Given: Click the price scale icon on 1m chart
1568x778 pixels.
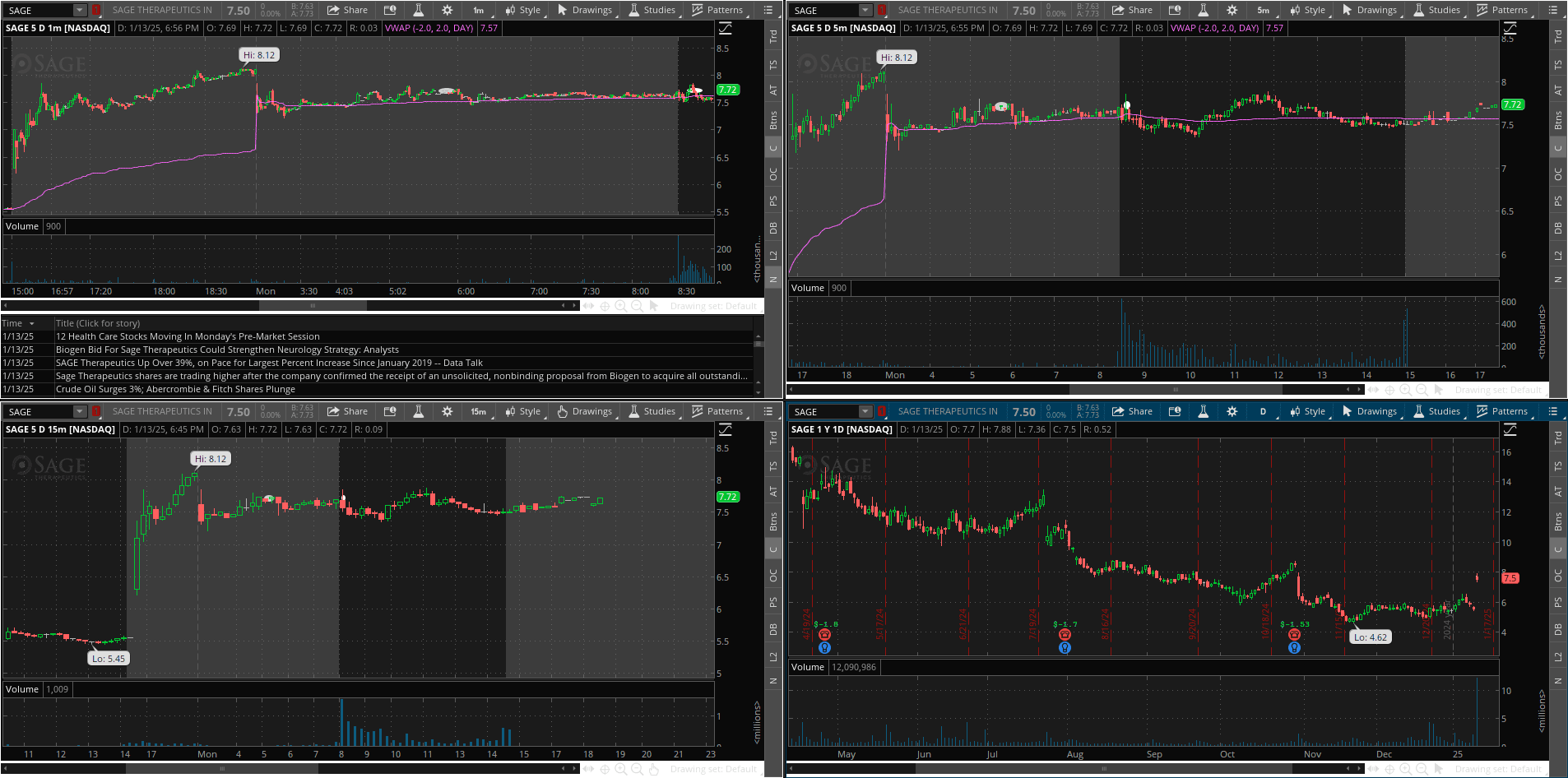Looking at the screenshot, I should click(x=725, y=29).
